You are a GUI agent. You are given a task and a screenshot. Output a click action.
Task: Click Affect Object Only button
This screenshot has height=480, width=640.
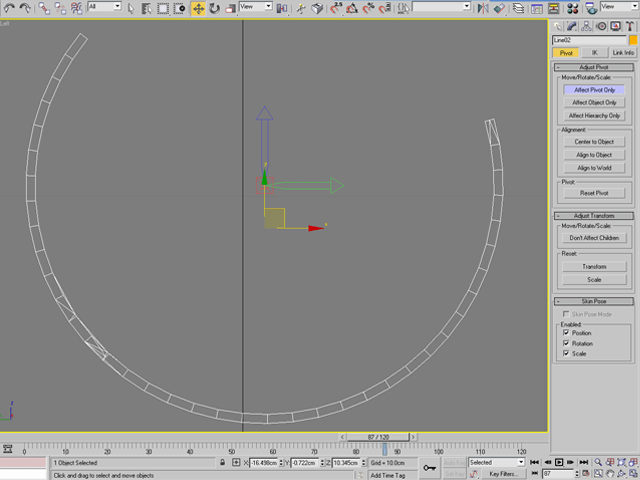(594, 102)
